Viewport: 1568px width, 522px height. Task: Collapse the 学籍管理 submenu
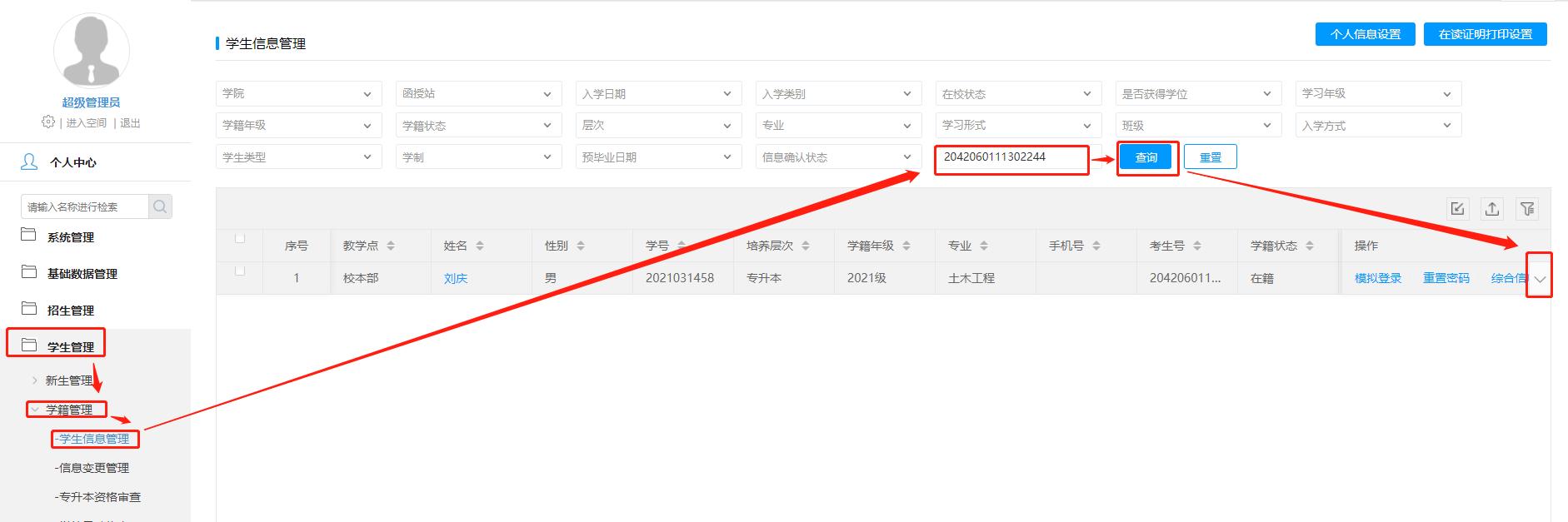pos(34,410)
